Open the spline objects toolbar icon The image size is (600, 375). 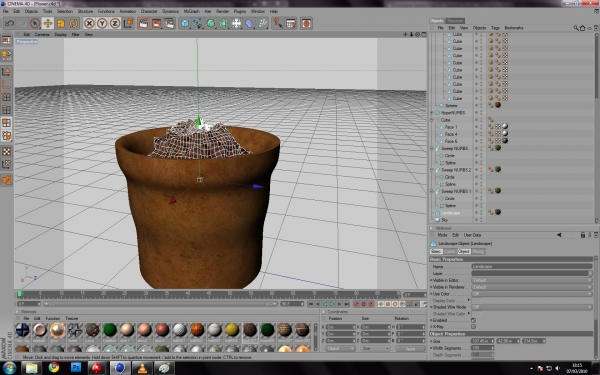[x=198, y=23]
